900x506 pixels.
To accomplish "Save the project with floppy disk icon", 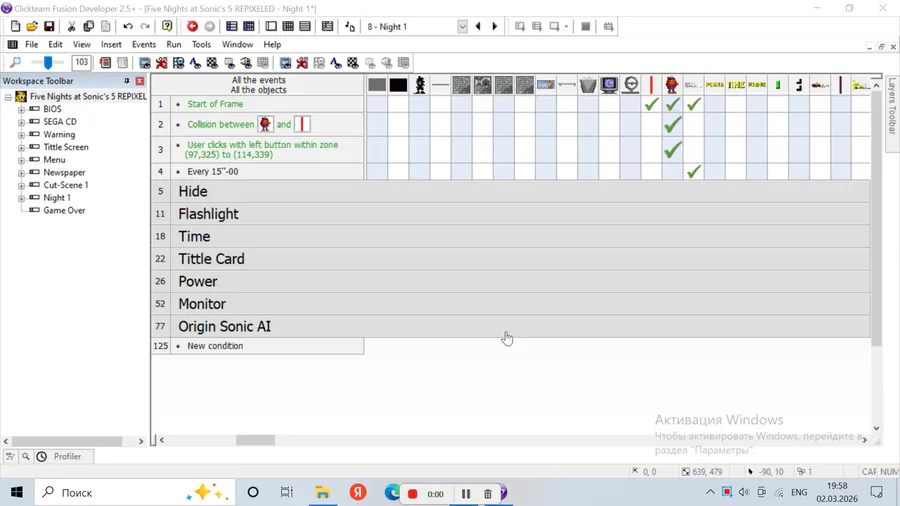I will tap(49, 26).
